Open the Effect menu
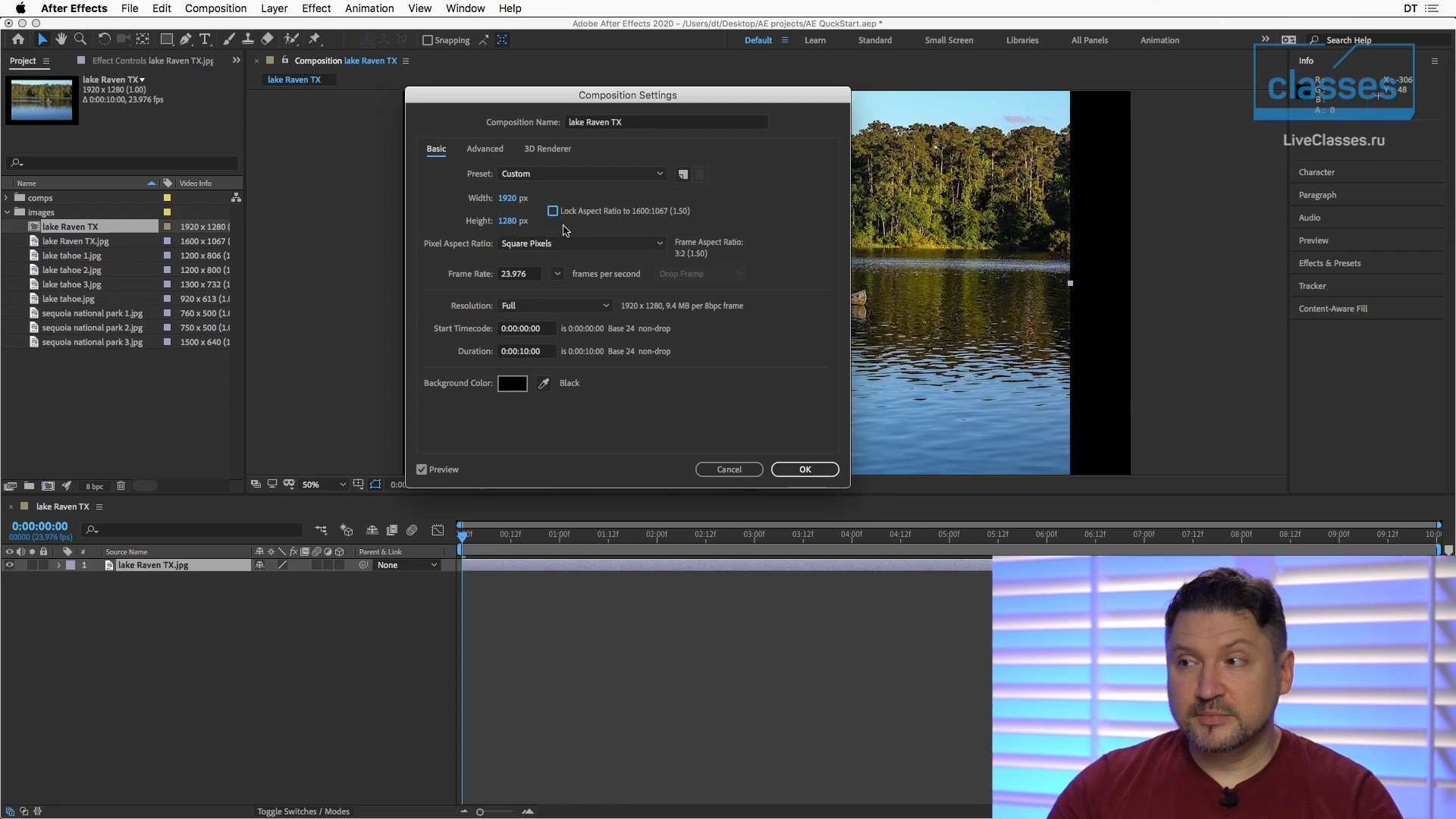 coord(316,8)
